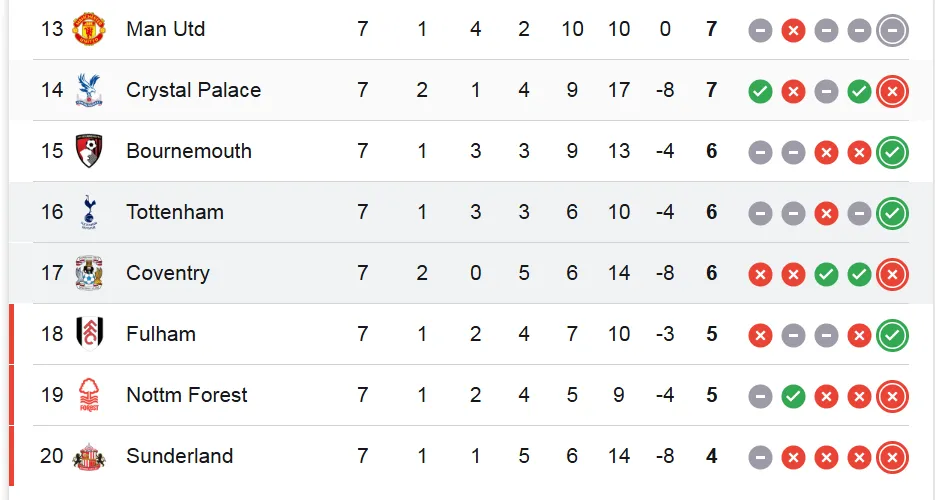Screen dimensions: 935x500
Task: Open Tottenham's latest win result icon
Action: (x=892, y=213)
